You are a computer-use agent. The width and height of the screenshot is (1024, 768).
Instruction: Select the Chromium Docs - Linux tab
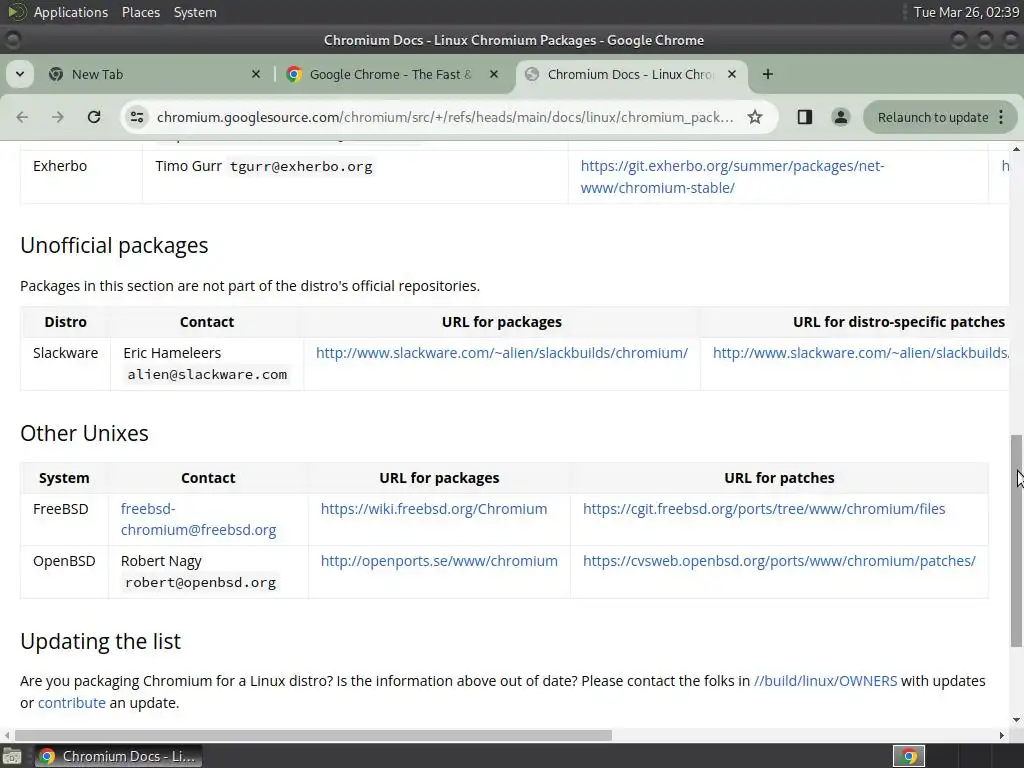(632, 74)
